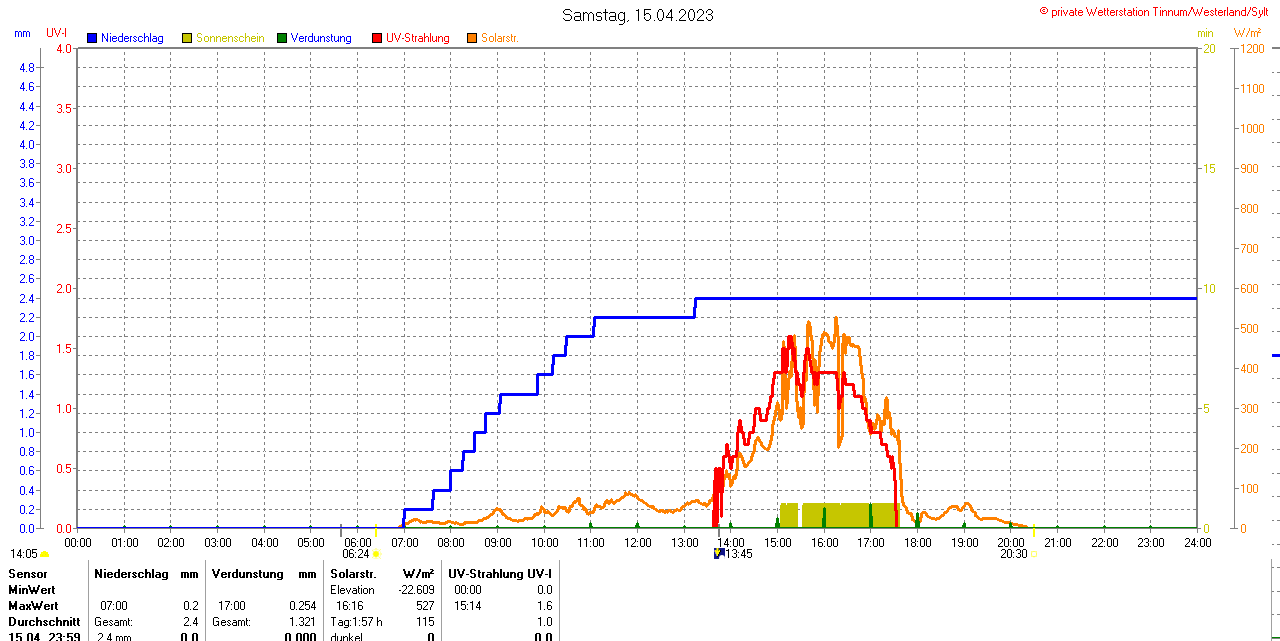Click the sunrise sun icon at 06:24
Viewport: 1280px width, 641px height.
point(376,554)
